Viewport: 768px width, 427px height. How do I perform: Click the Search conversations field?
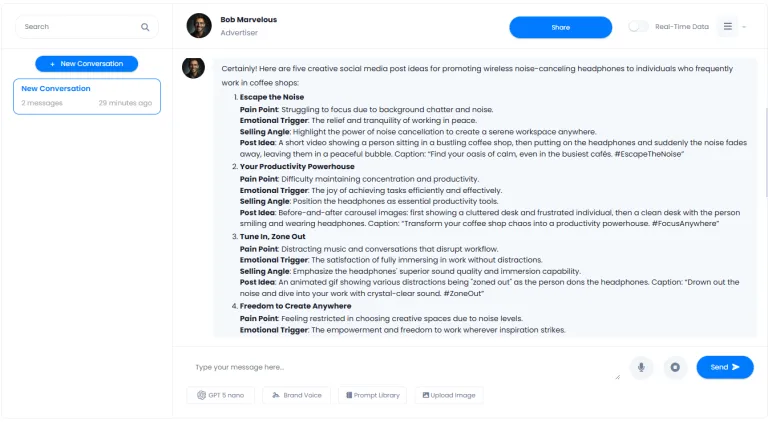click(87, 27)
